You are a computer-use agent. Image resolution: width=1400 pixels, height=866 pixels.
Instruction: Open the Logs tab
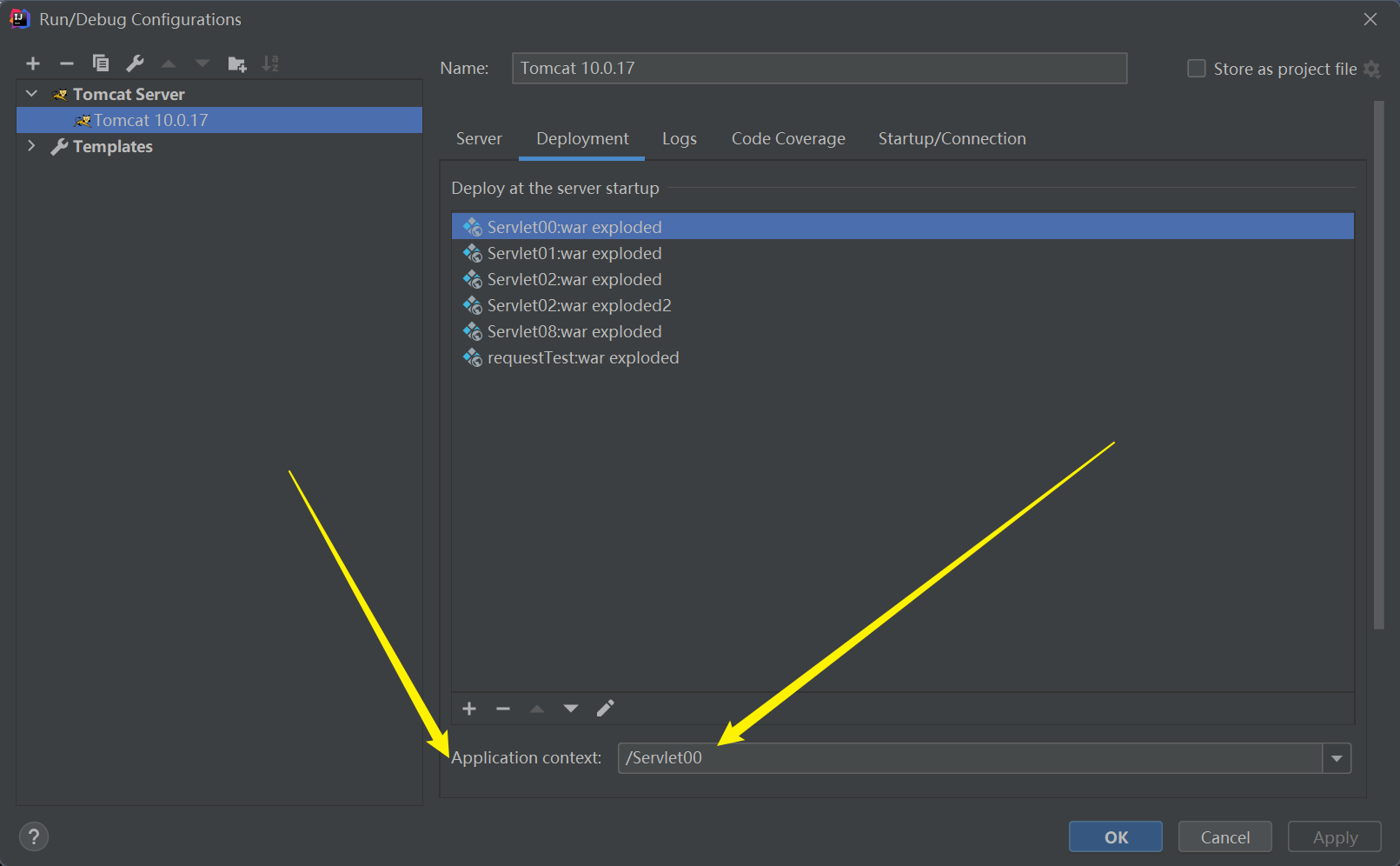[x=680, y=138]
